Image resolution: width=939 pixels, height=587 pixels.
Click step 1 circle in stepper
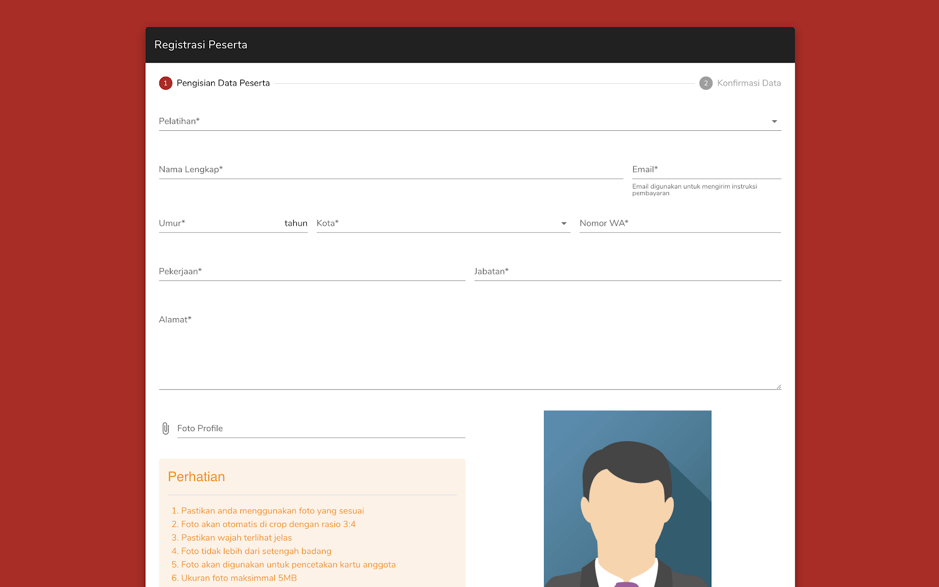[x=166, y=83]
